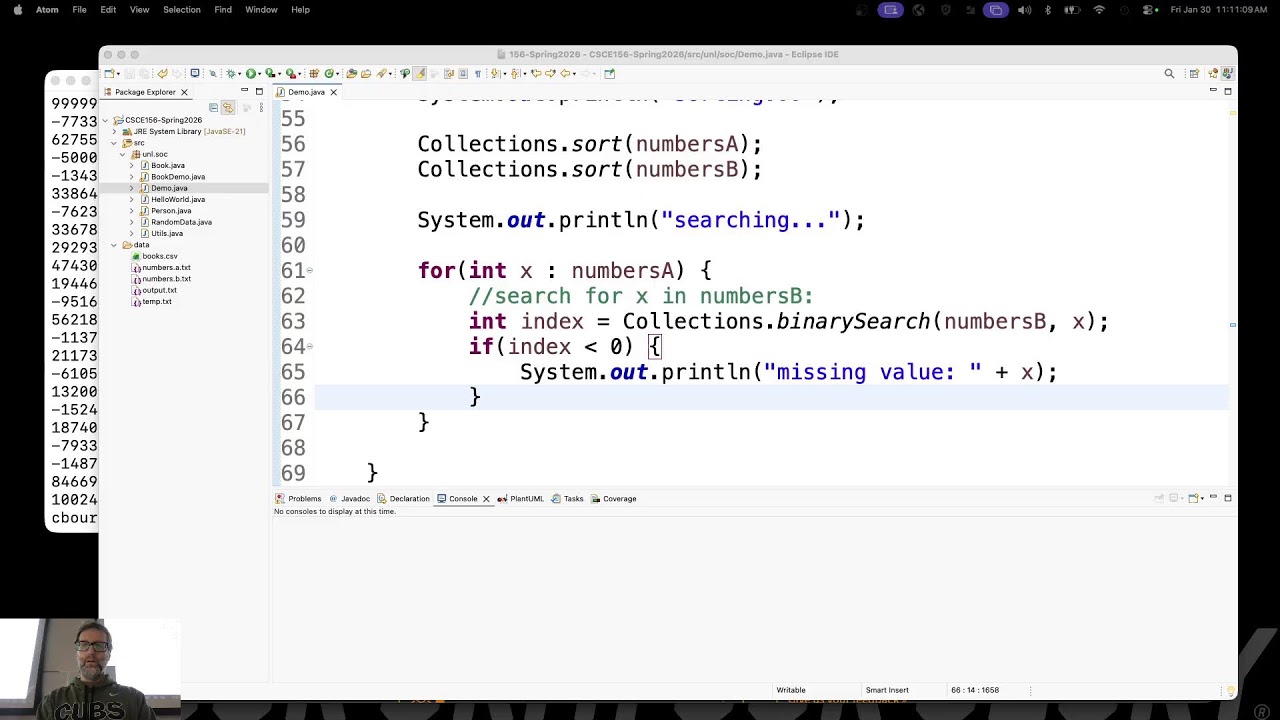
Task: Open the Edit menu in menu bar
Action: click(108, 10)
